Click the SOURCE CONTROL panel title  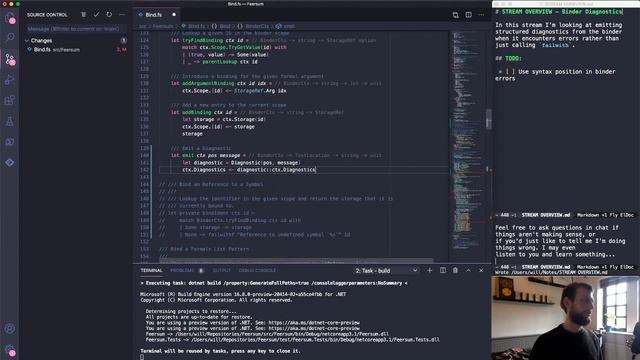pyautogui.click(x=47, y=15)
